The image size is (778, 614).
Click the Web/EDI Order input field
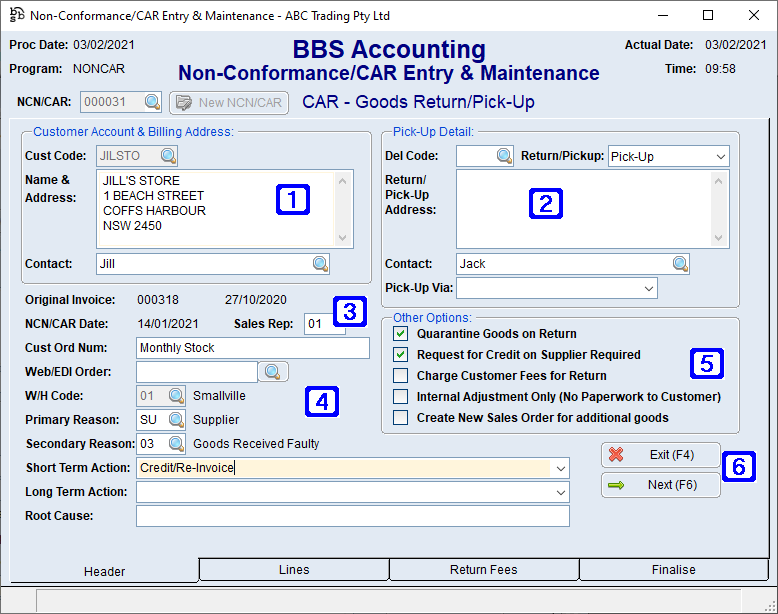pyautogui.click(x=197, y=372)
